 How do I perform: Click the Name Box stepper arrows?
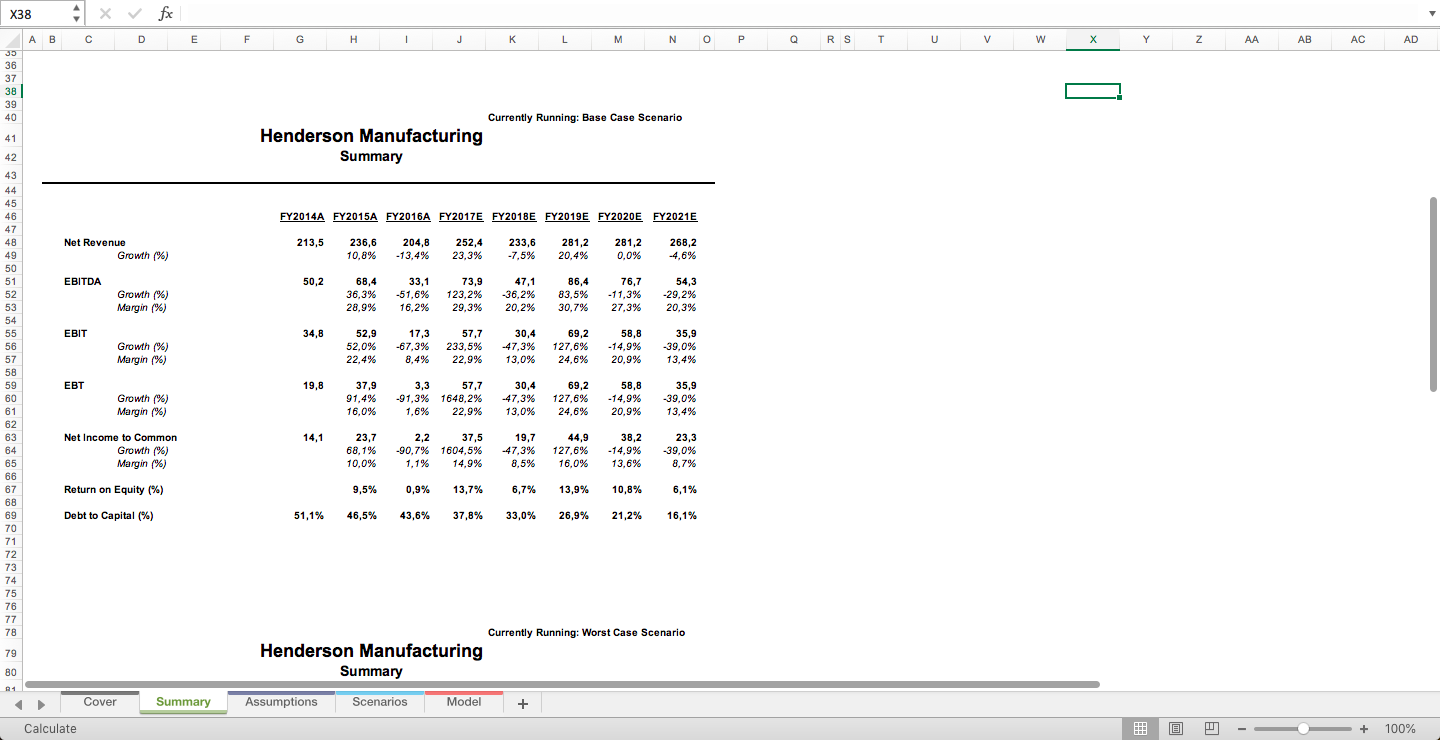click(77, 14)
